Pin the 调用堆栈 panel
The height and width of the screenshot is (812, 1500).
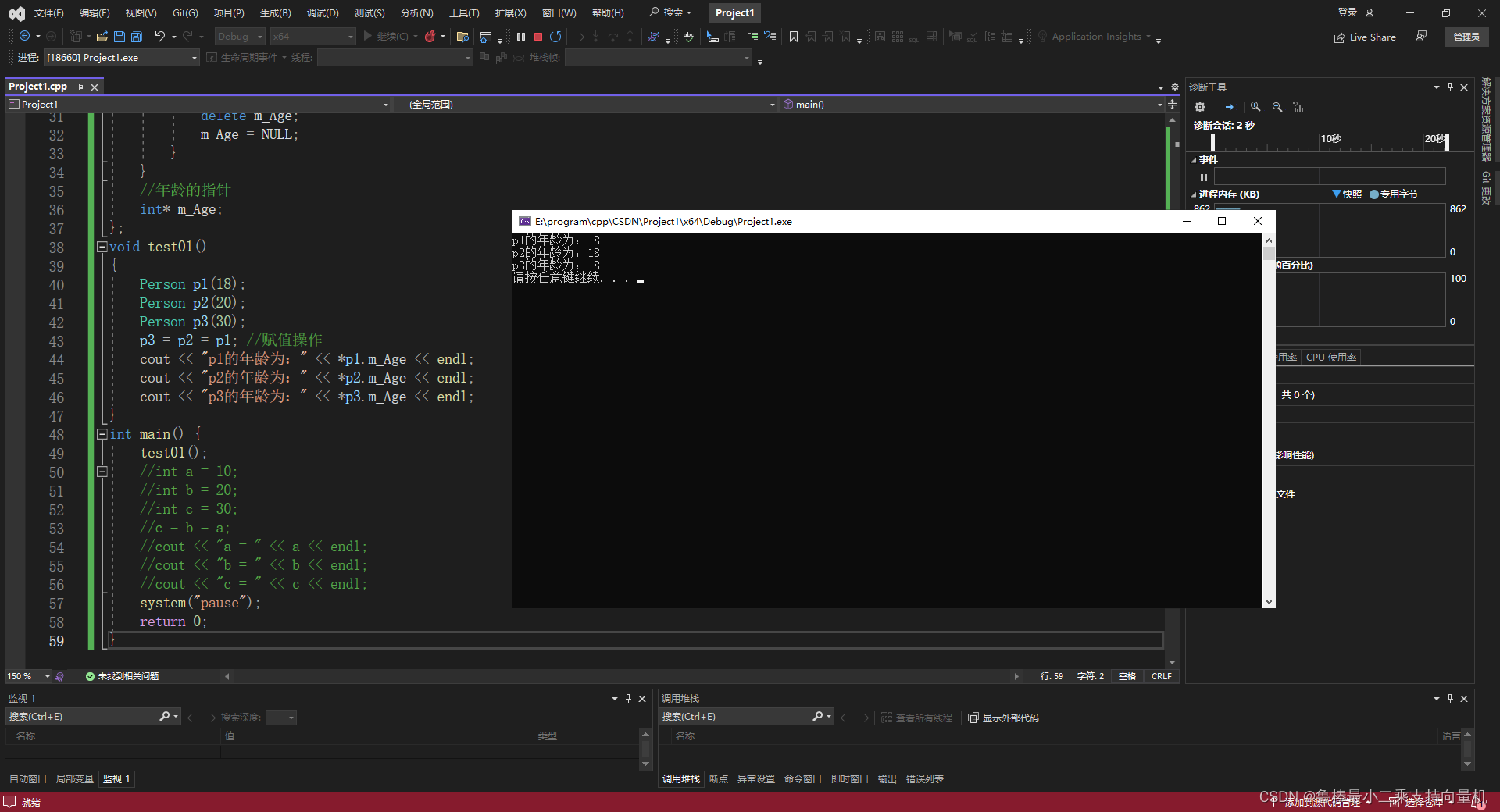[x=1451, y=698]
